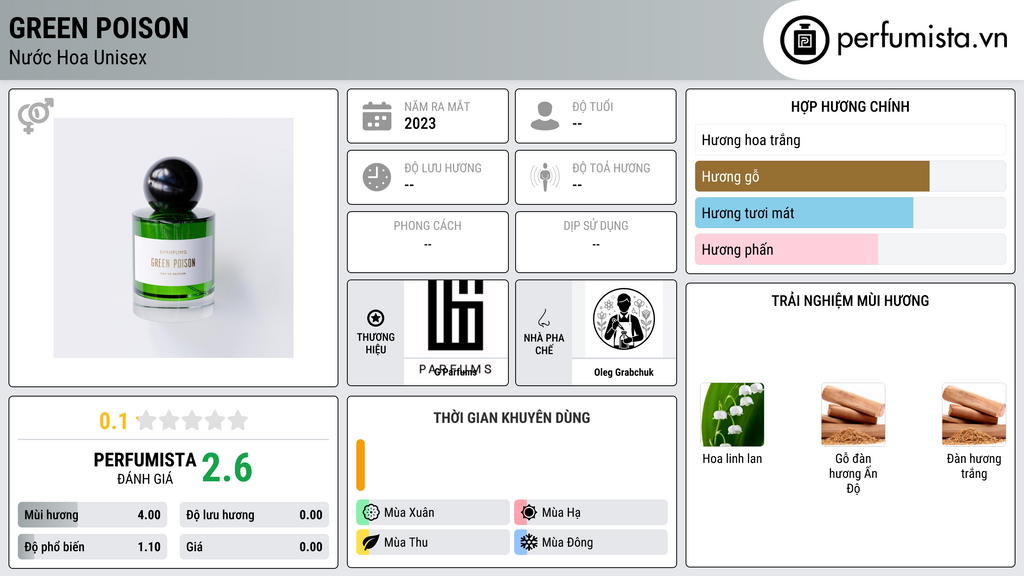The image size is (1024, 576).
Task: Select the Hoa linh lan note image
Action: pos(732,415)
